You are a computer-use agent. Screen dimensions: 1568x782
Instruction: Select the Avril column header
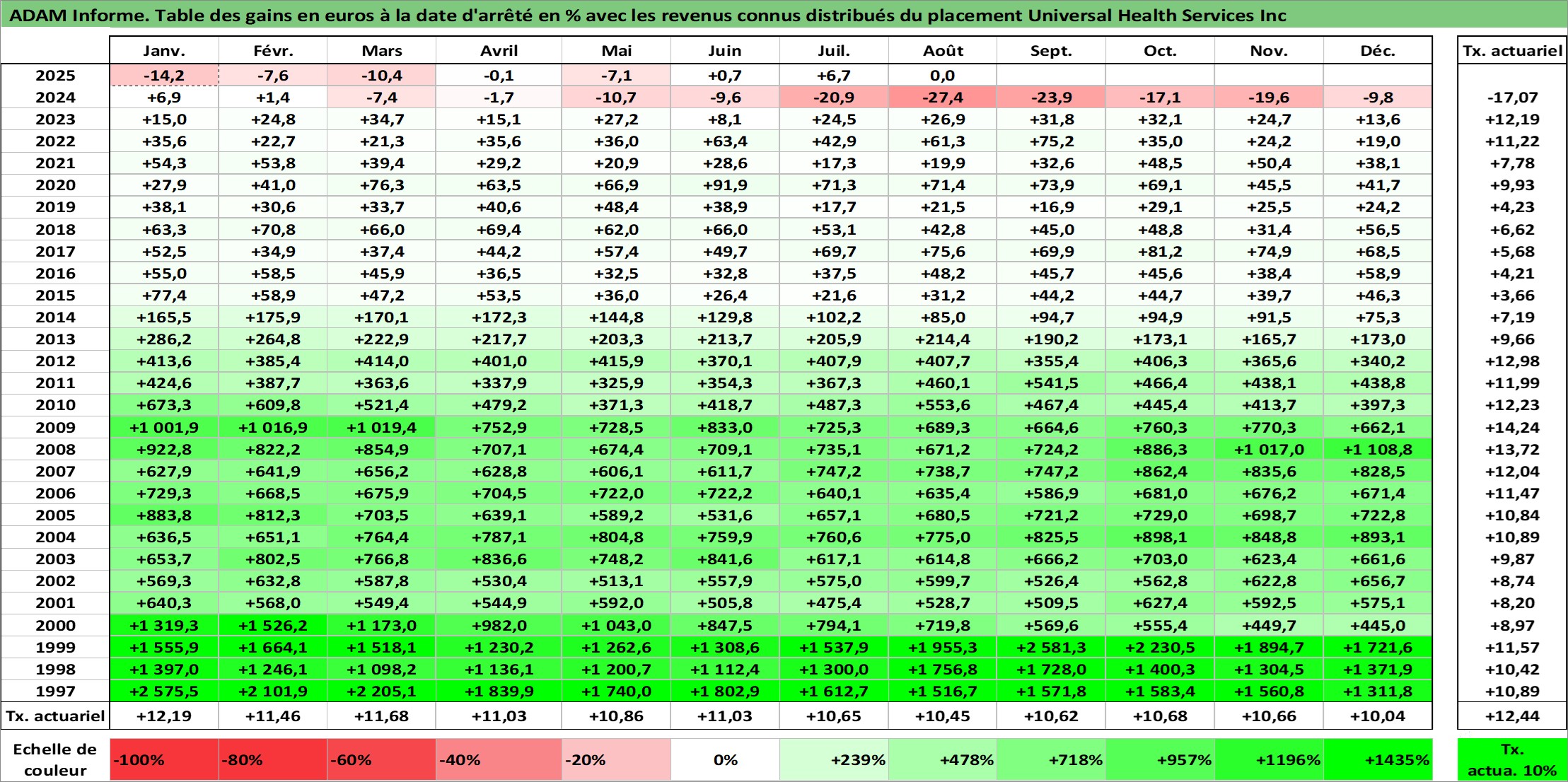point(499,50)
